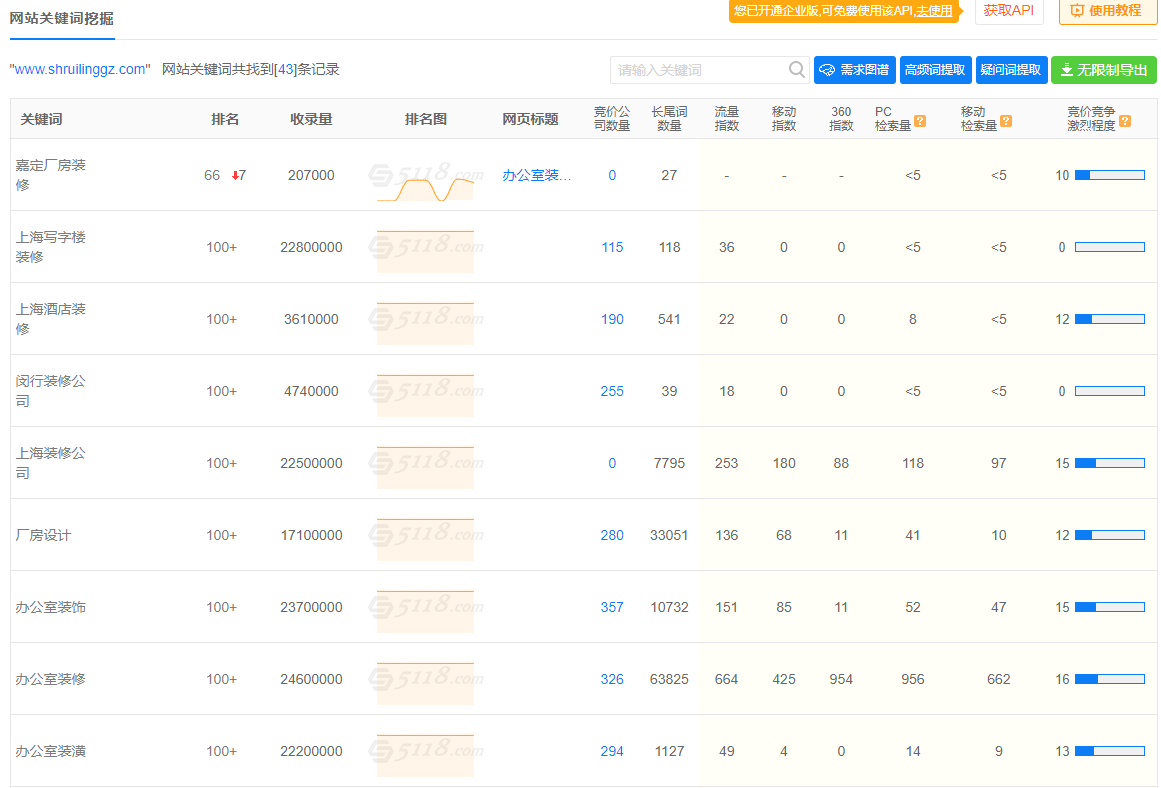Click the 需求图谱 button
The width and height of the screenshot is (1161, 788).
pos(854,70)
